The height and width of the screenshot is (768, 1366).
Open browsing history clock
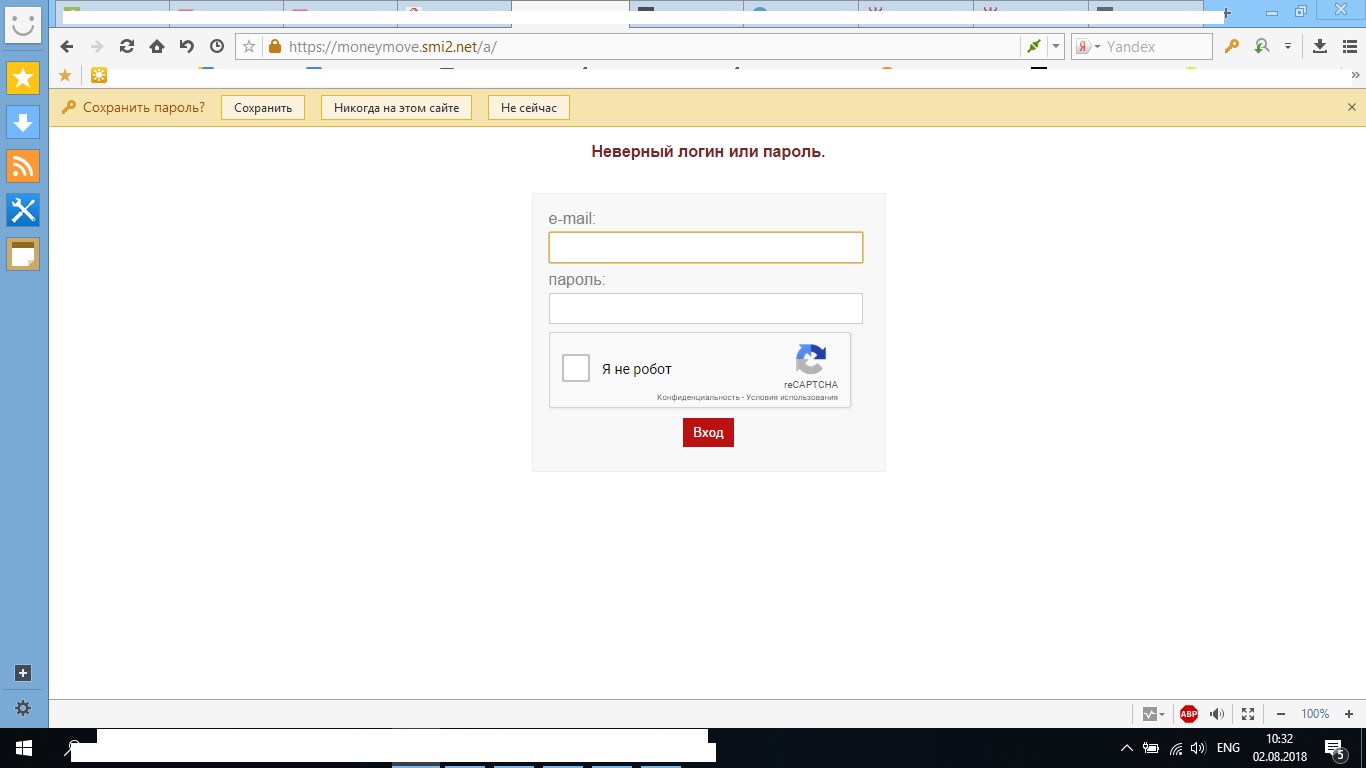(x=217, y=46)
